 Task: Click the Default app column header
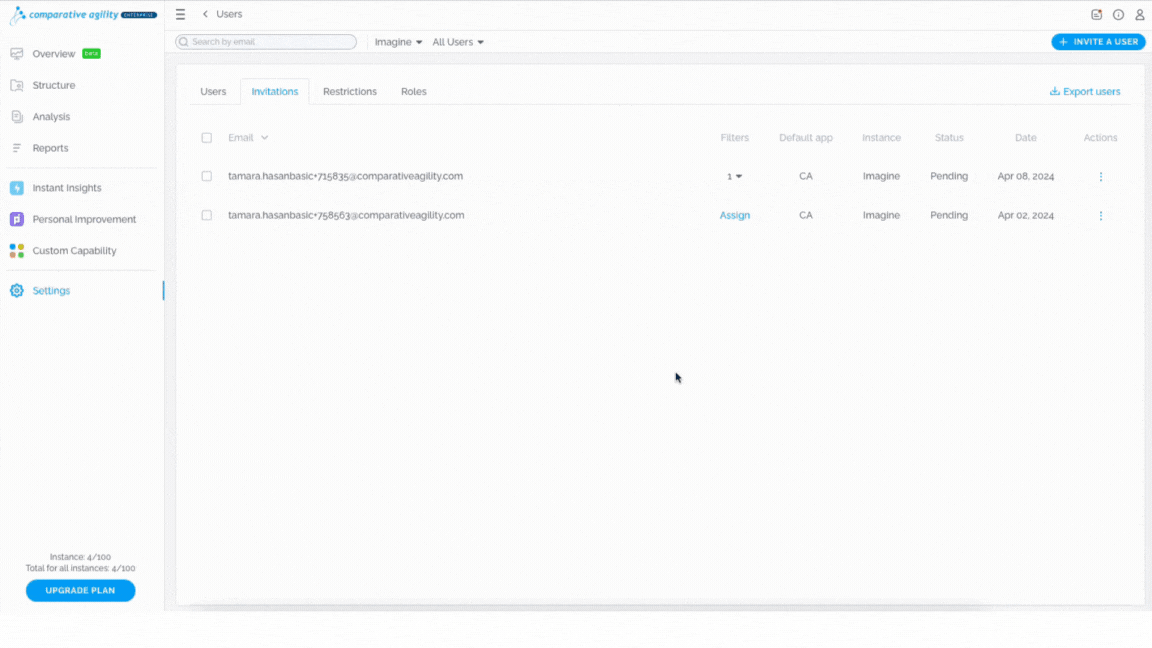806,138
